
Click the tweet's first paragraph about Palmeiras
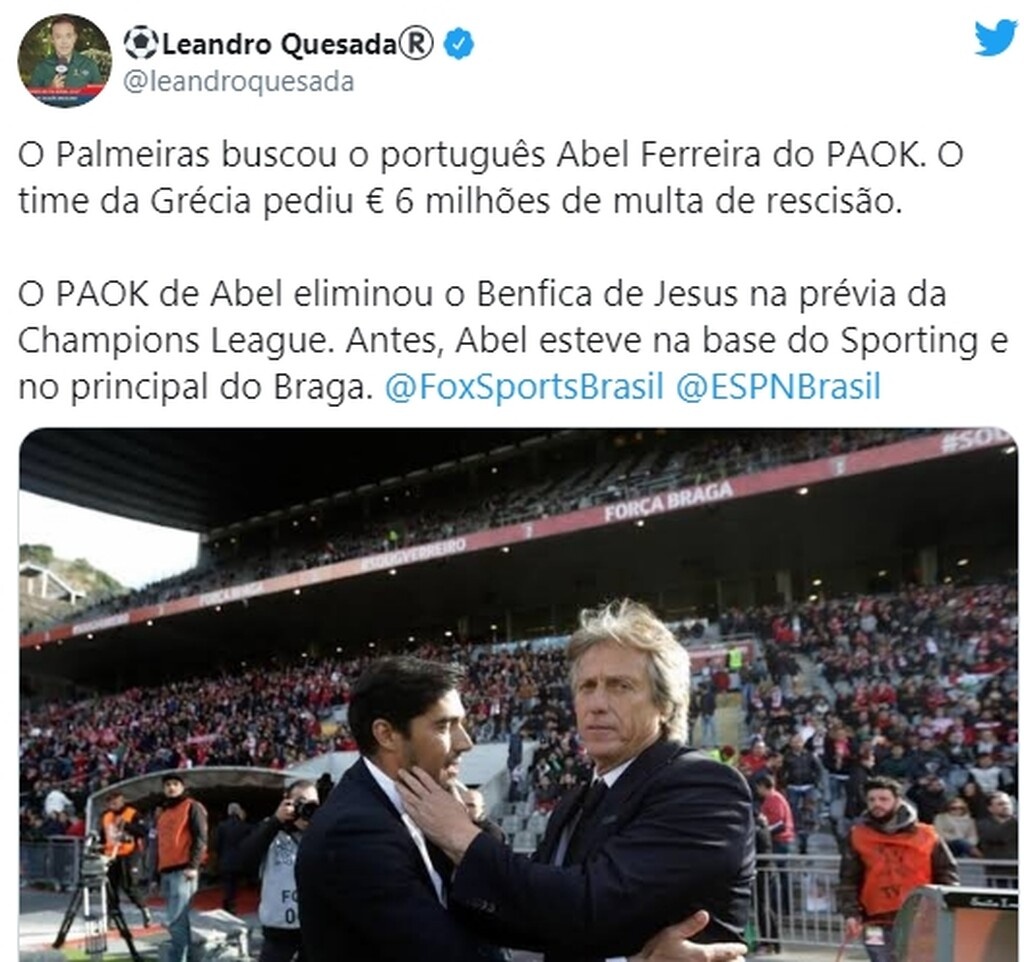pyautogui.click(x=490, y=178)
